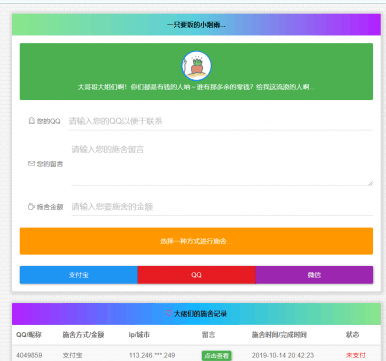This screenshot has width=386, height=361.
Task: Click the heart icon in donation records header
Action: point(169,313)
